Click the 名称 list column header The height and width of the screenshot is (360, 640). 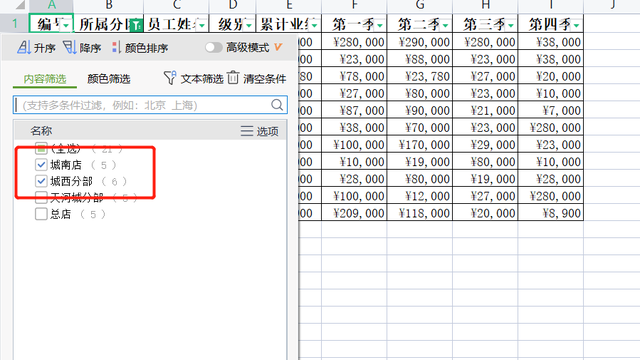pos(41,131)
